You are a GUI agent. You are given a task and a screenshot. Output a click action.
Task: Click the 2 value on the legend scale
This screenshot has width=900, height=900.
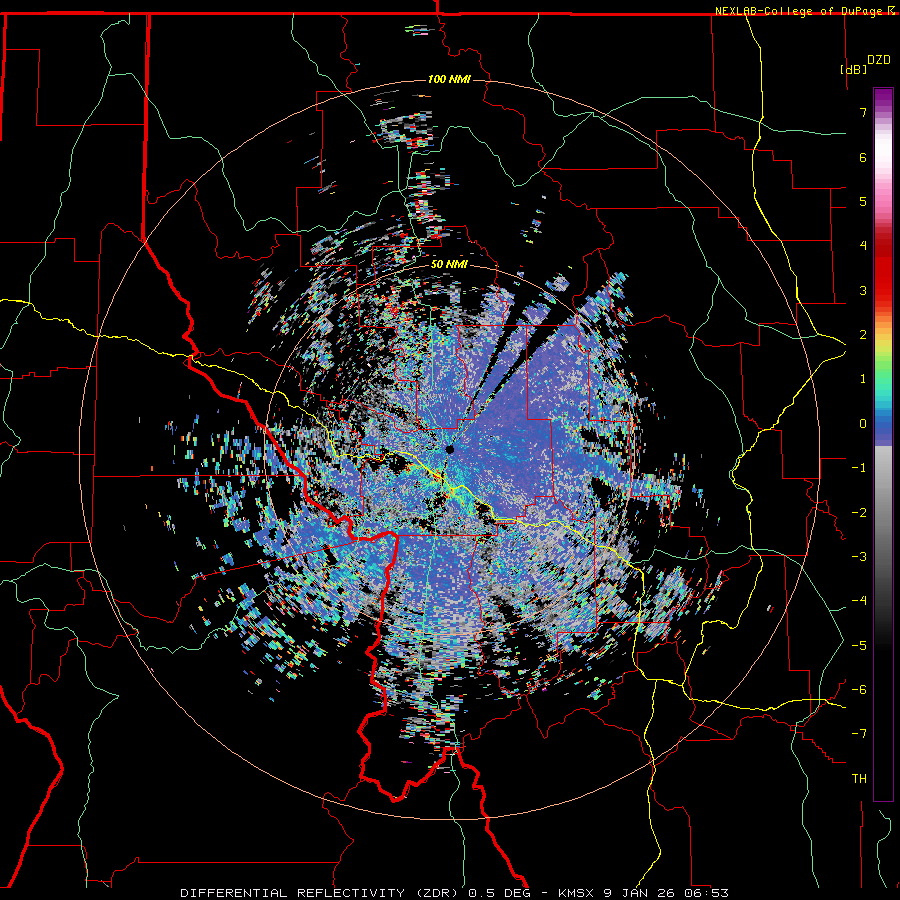tap(863, 335)
